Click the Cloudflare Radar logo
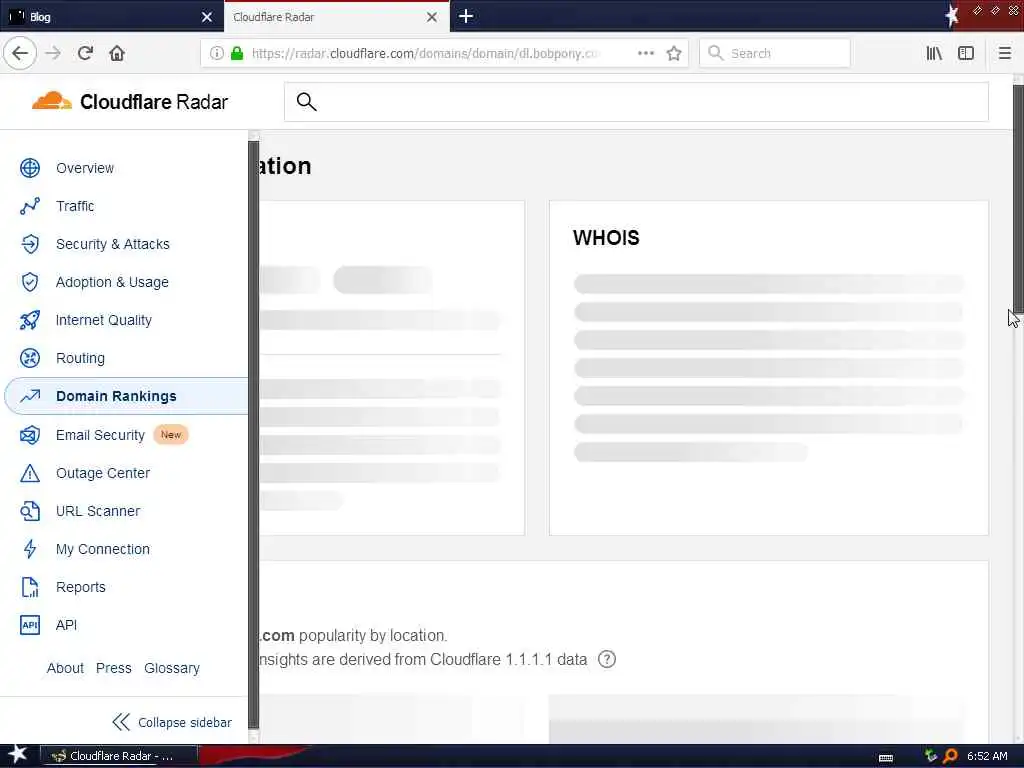 [130, 102]
